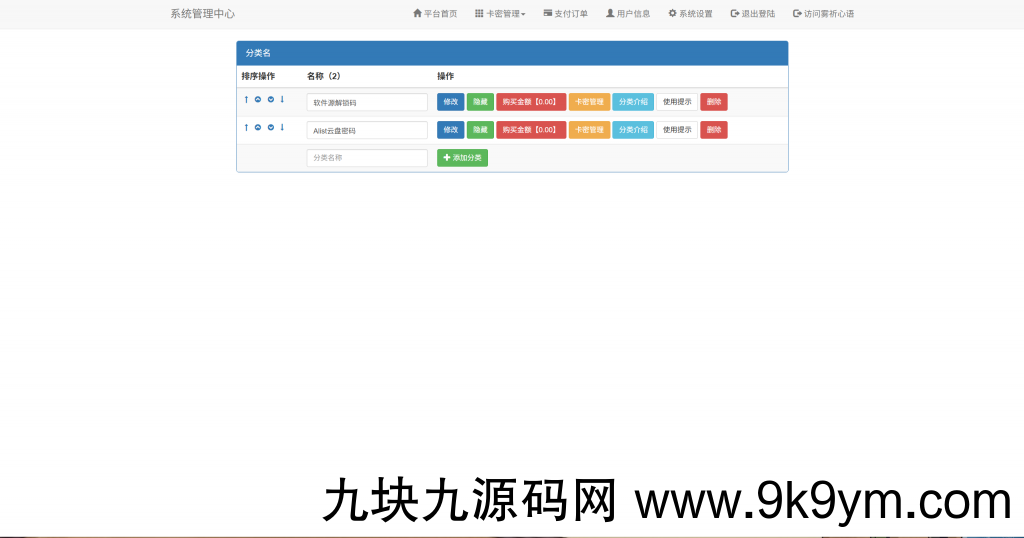Click 隐藏 for Alist云盘密码 category
This screenshot has width=1024, height=538.
point(480,130)
